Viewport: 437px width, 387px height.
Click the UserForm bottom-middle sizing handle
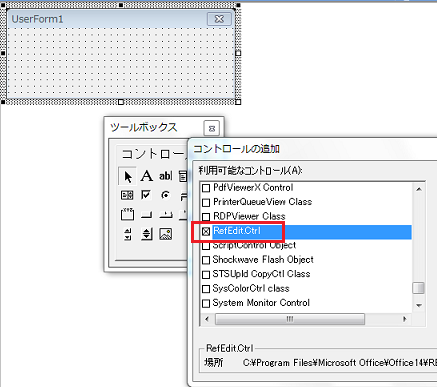click(121, 102)
